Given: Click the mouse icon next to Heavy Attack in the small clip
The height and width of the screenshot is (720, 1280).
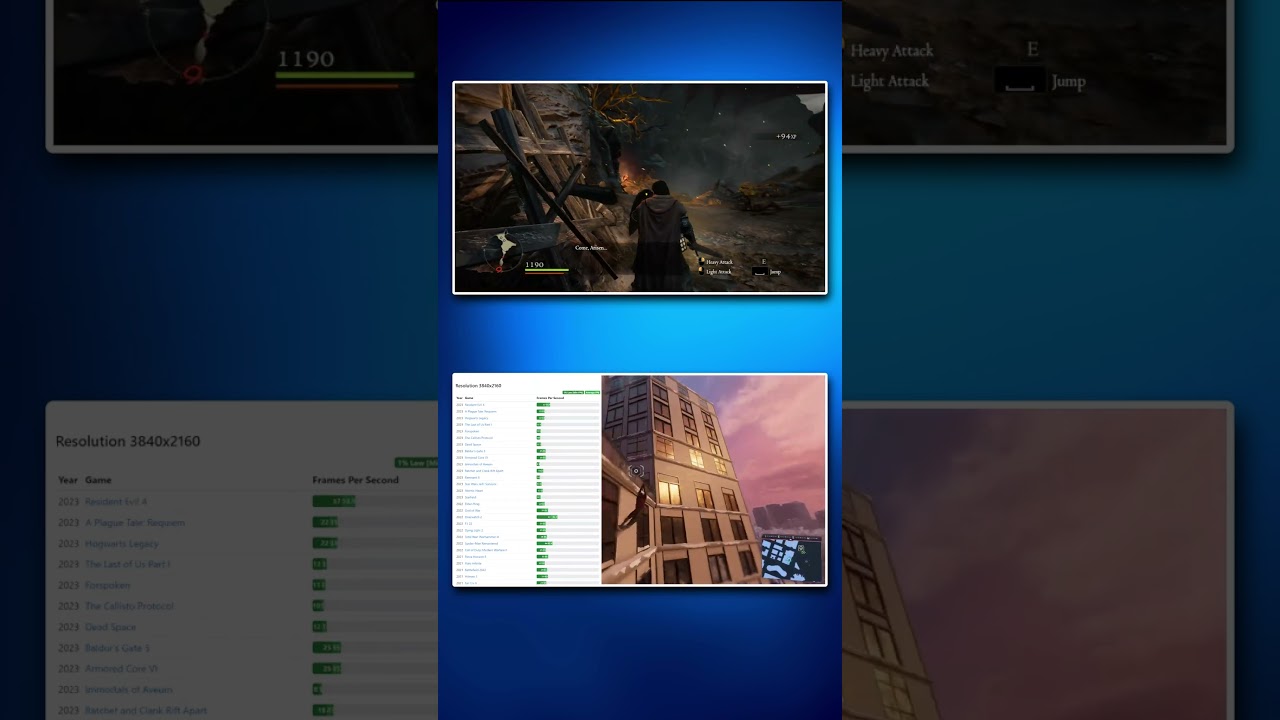Looking at the screenshot, I should tap(702, 262).
